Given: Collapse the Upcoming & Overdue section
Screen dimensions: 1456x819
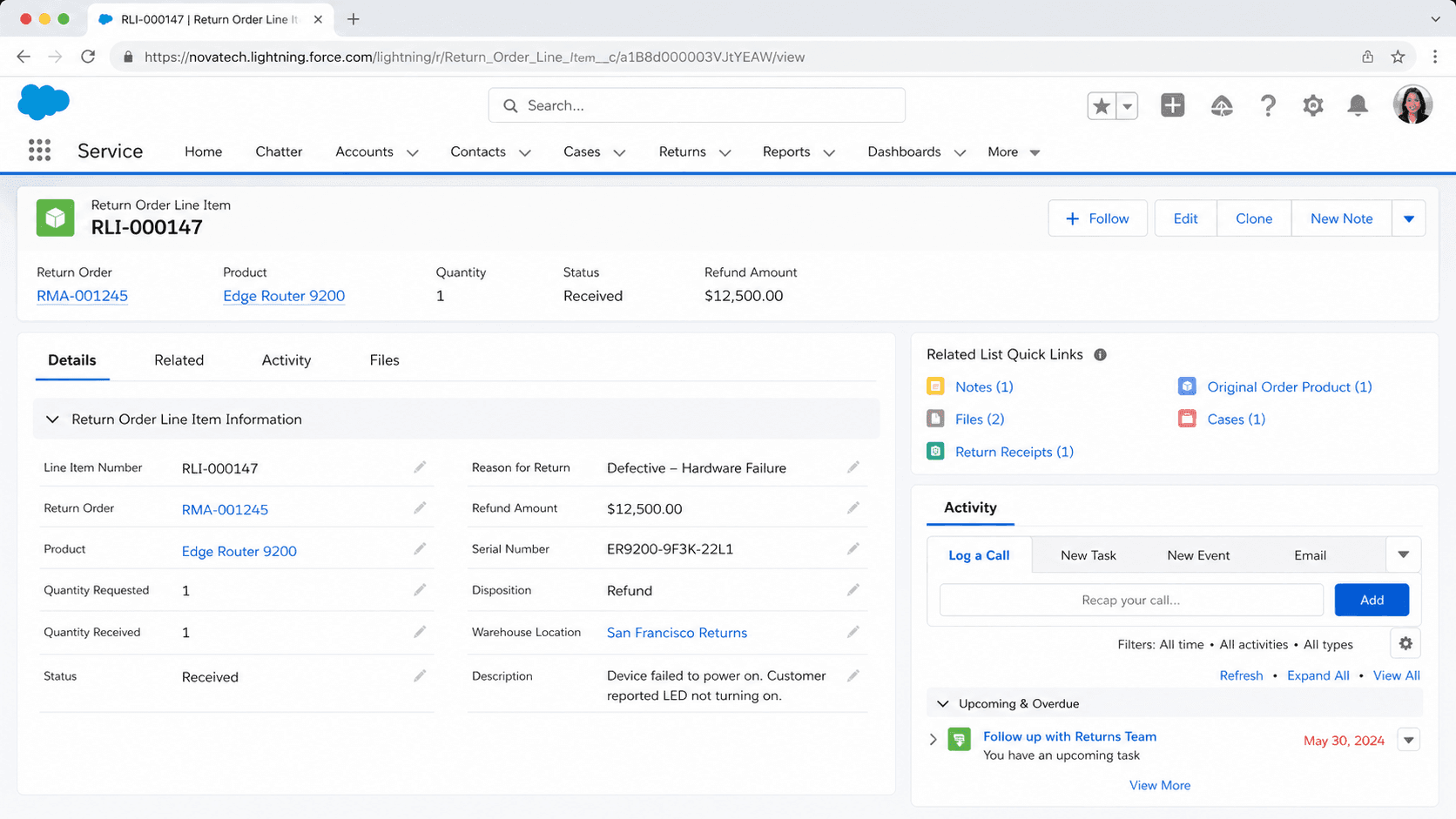Looking at the screenshot, I should (942, 703).
